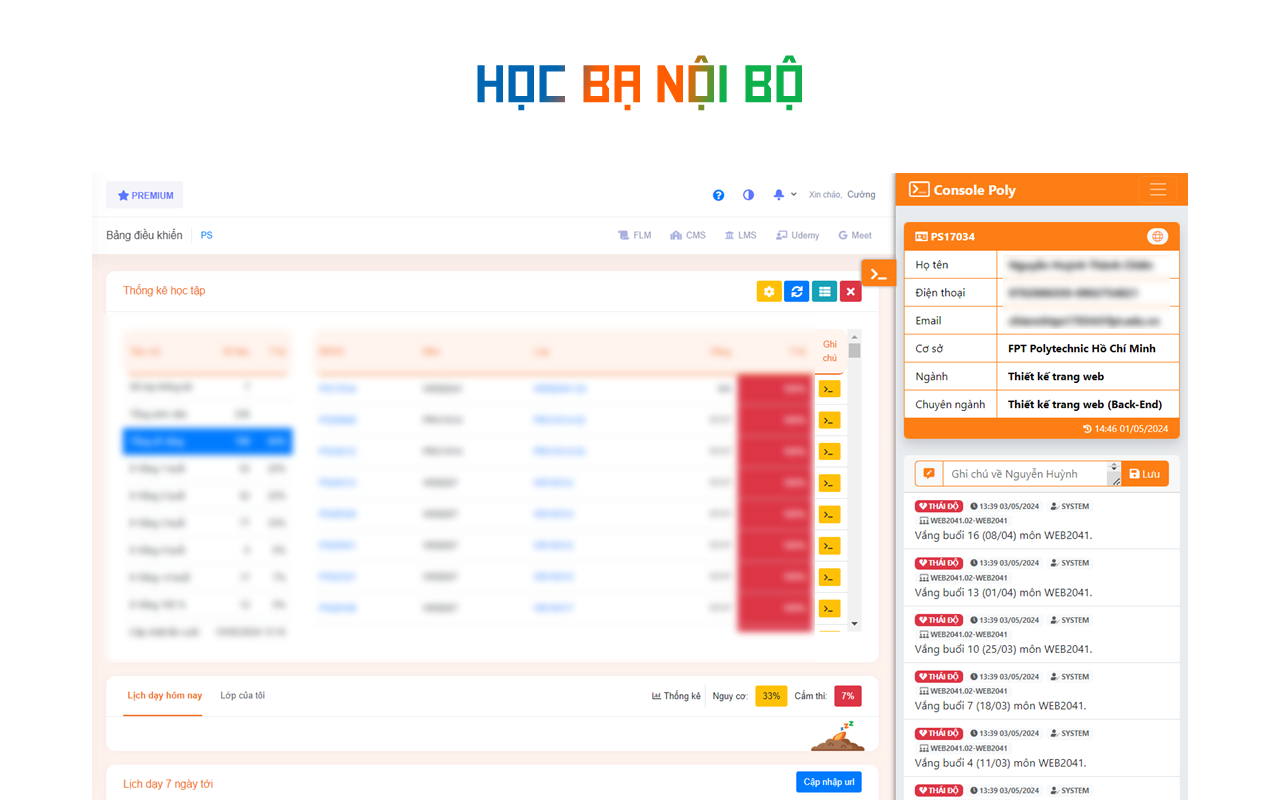Click the Cập nhập url button
1280x800 pixels.
[x=829, y=782]
